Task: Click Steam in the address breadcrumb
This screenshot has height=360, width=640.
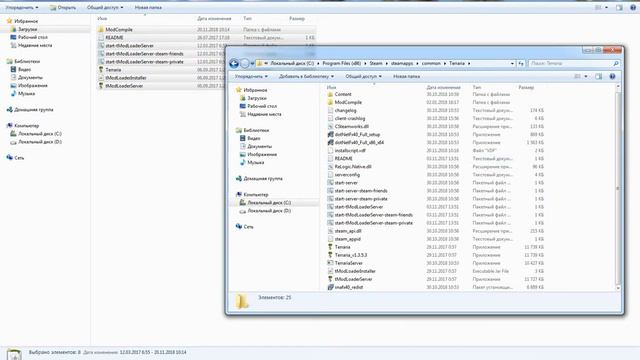Action: coord(376,63)
